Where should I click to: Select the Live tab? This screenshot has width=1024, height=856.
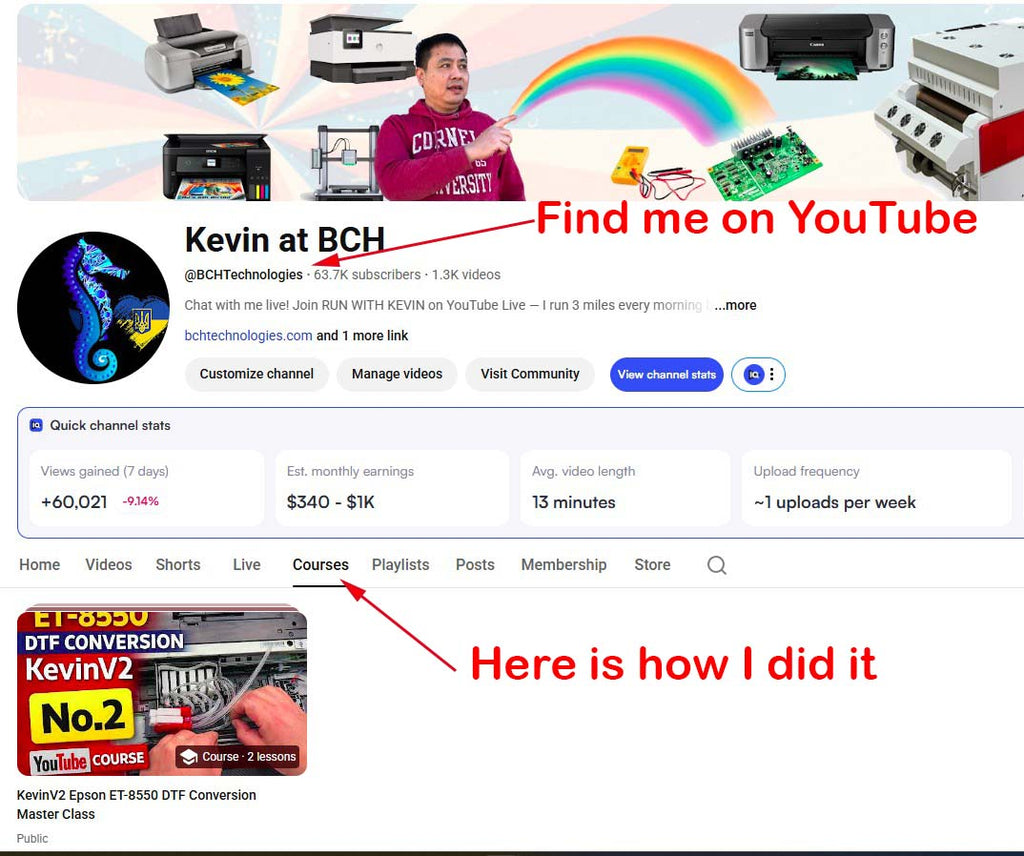point(246,565)
